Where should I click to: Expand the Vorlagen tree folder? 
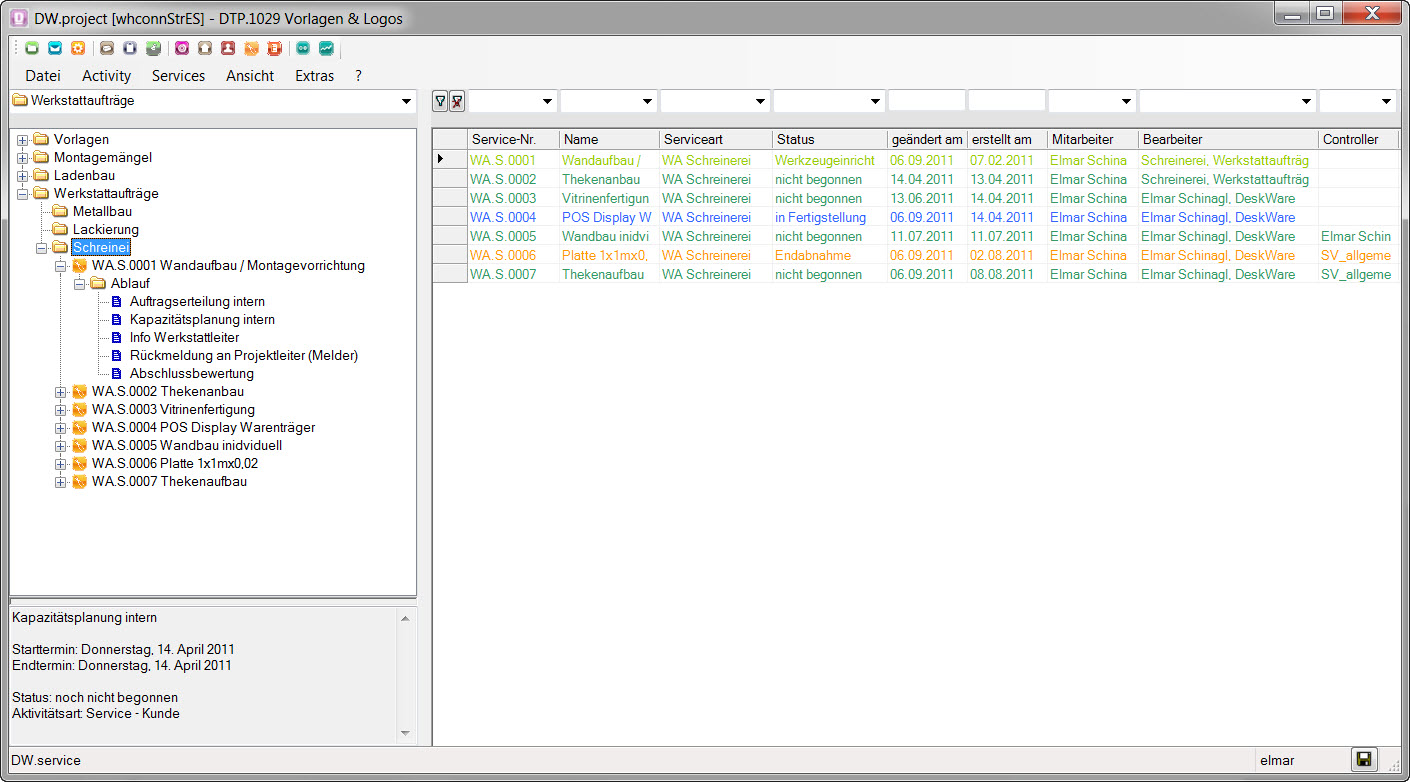pos(23,140)
